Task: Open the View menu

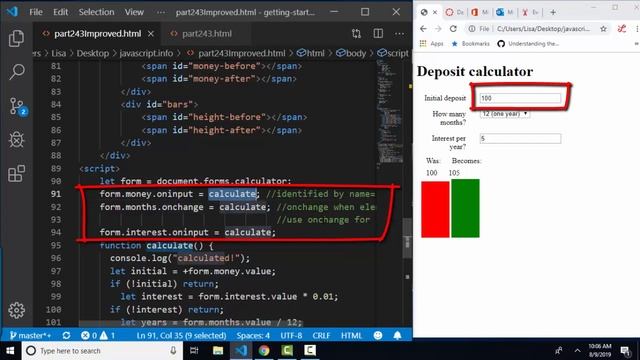Action: 134,12
